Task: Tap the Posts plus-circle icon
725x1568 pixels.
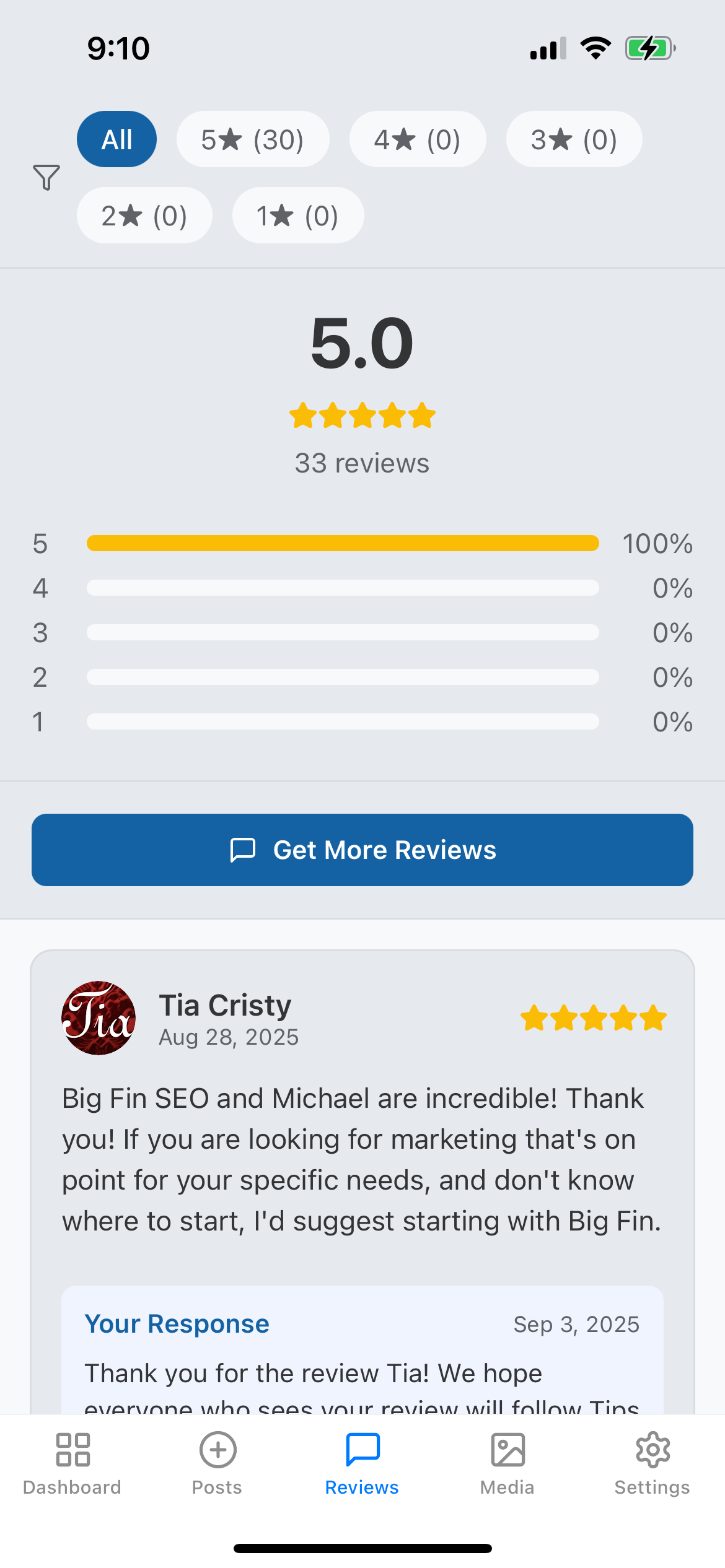Action: pos(217,1450)
